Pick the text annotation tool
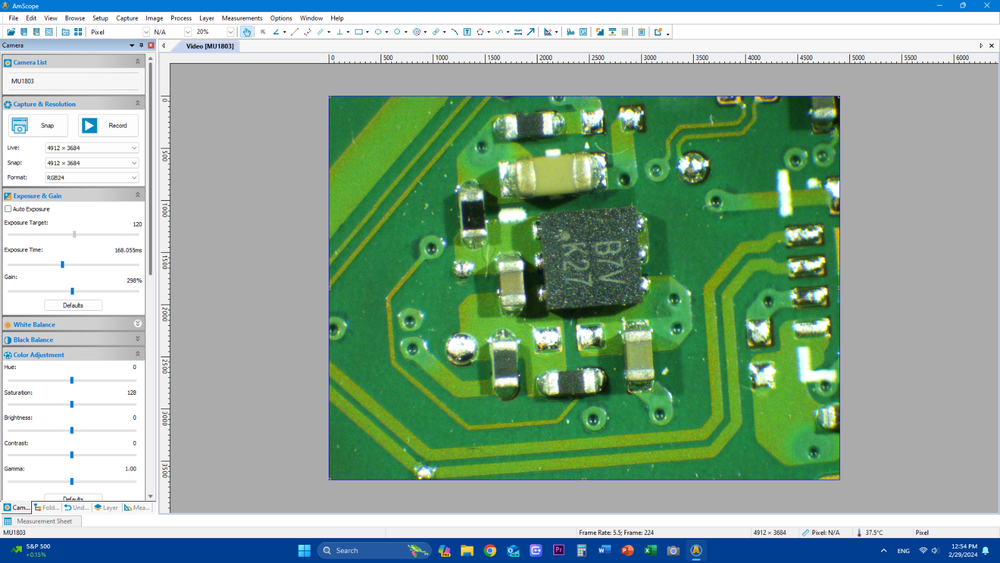The height and width of the screenshot is (563, 1000). tap(467, 32)
